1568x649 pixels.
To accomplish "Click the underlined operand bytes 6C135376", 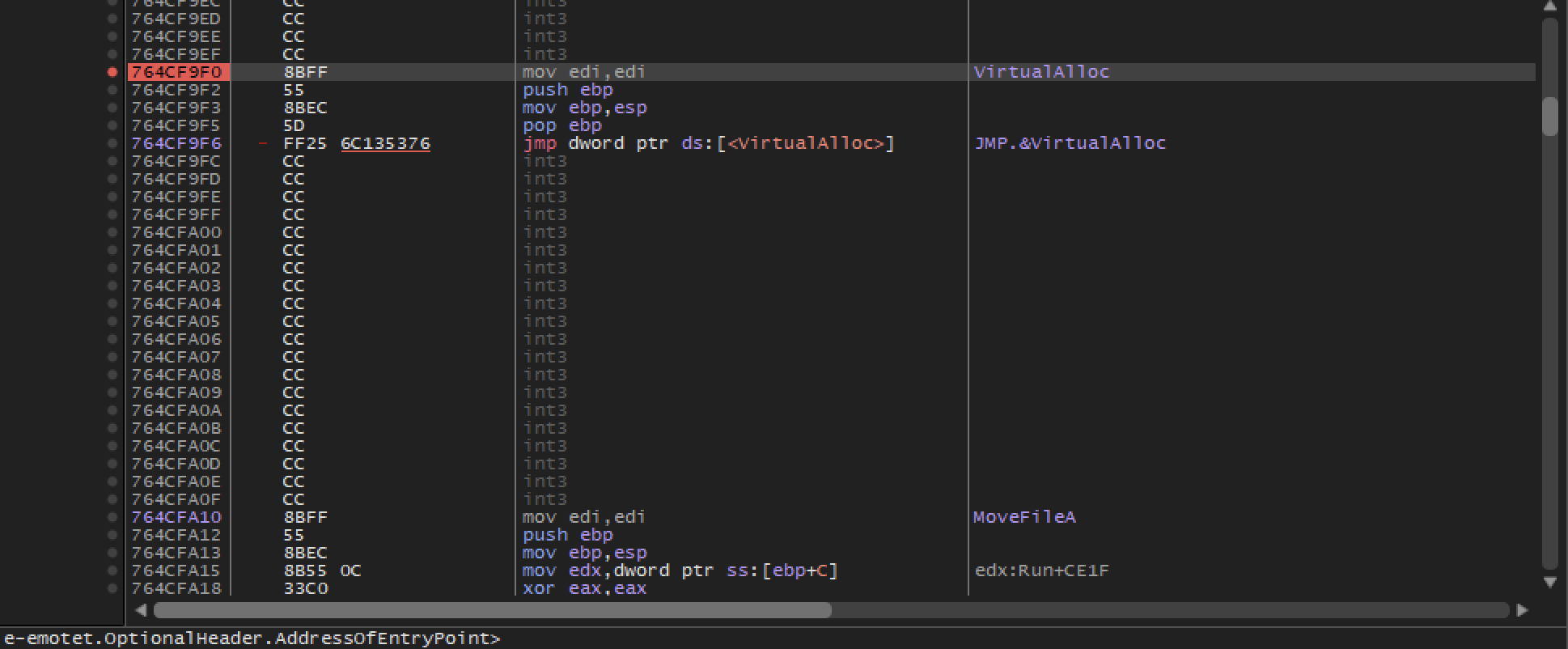I will [385, 143].
